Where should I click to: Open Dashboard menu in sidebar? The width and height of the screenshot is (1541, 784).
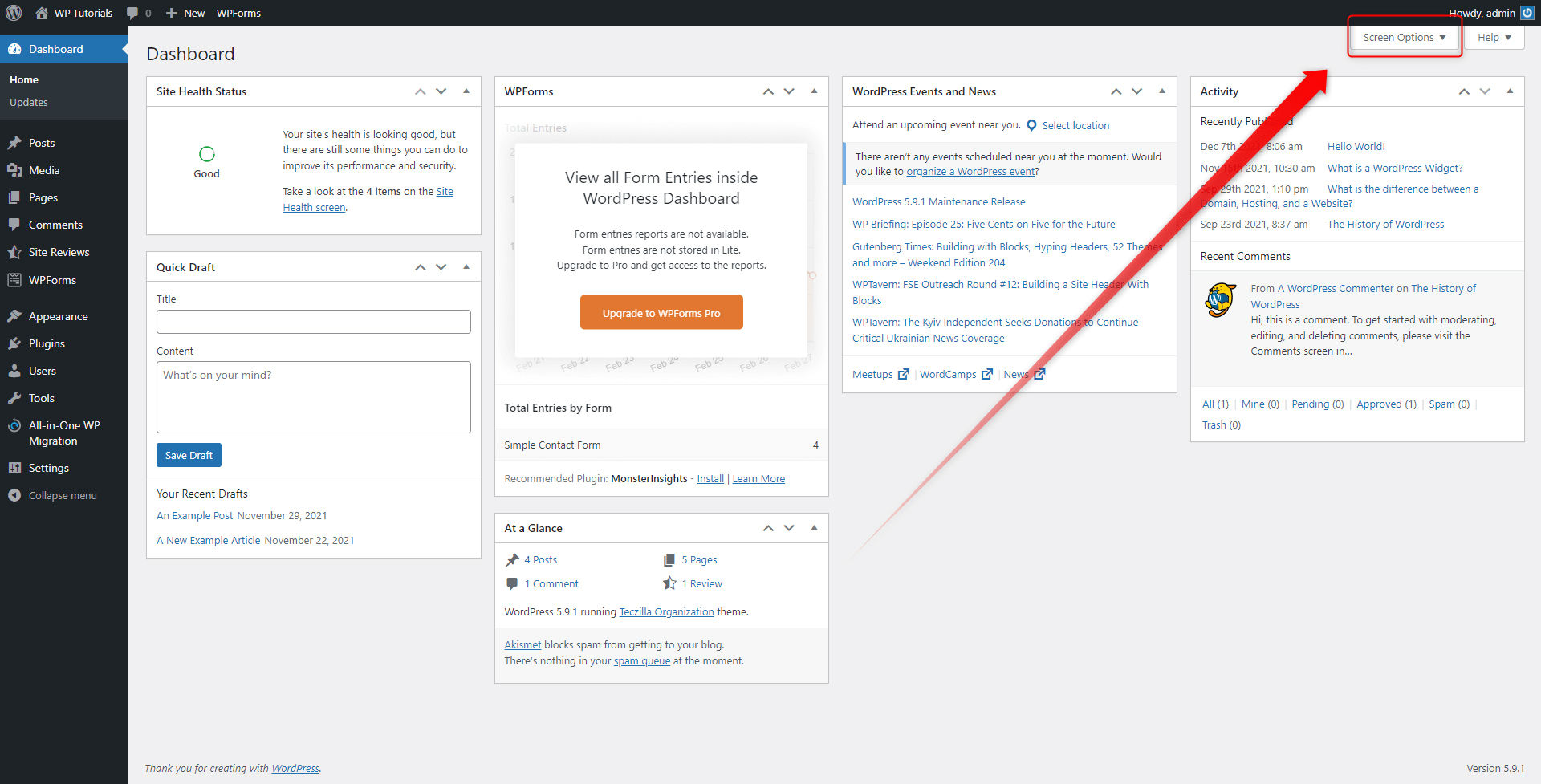click(x=64, y=49)
